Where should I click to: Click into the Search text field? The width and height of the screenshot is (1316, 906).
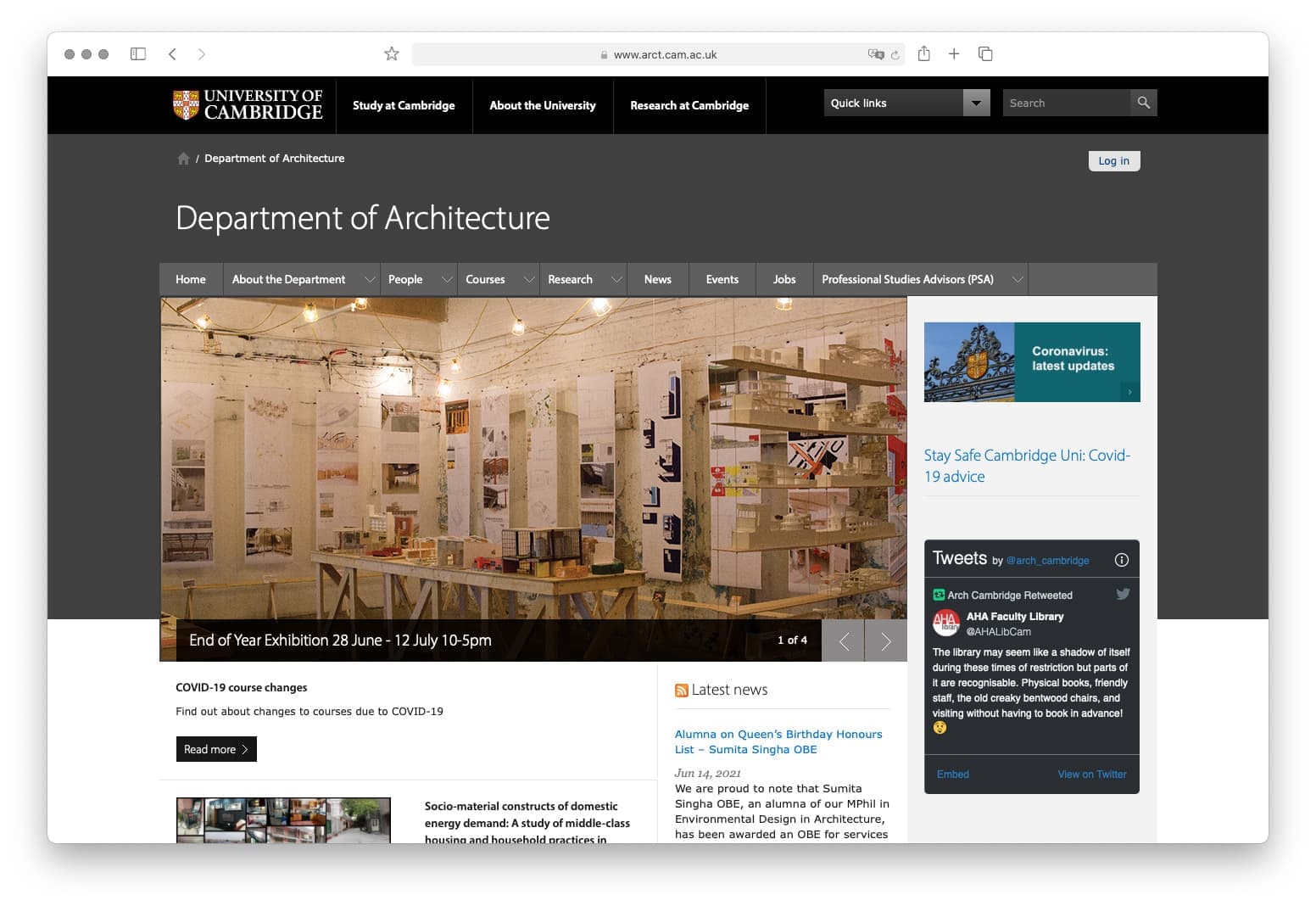click(x=1066, y=103)
